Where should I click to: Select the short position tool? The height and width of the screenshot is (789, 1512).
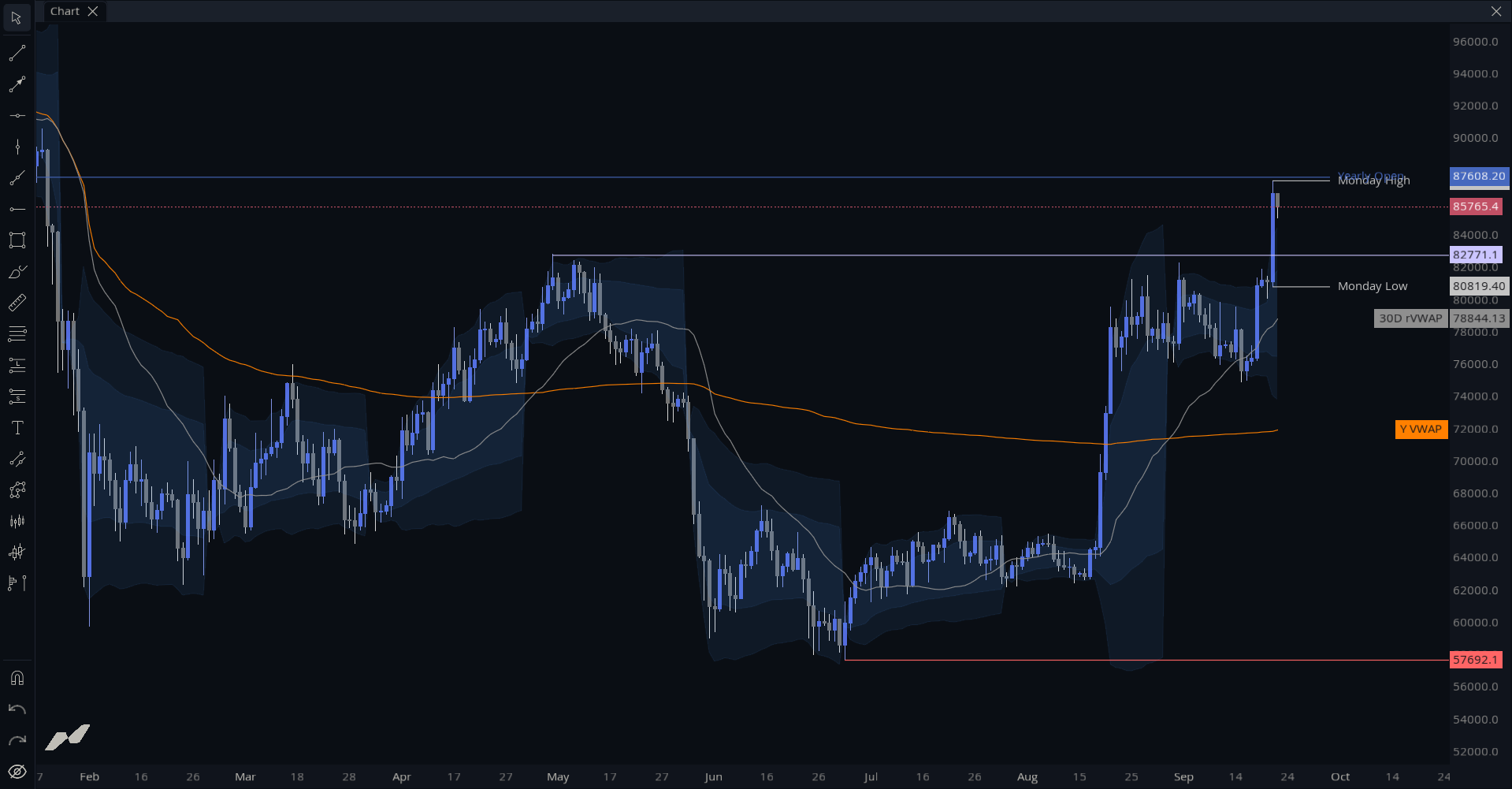tap(17, 396)
